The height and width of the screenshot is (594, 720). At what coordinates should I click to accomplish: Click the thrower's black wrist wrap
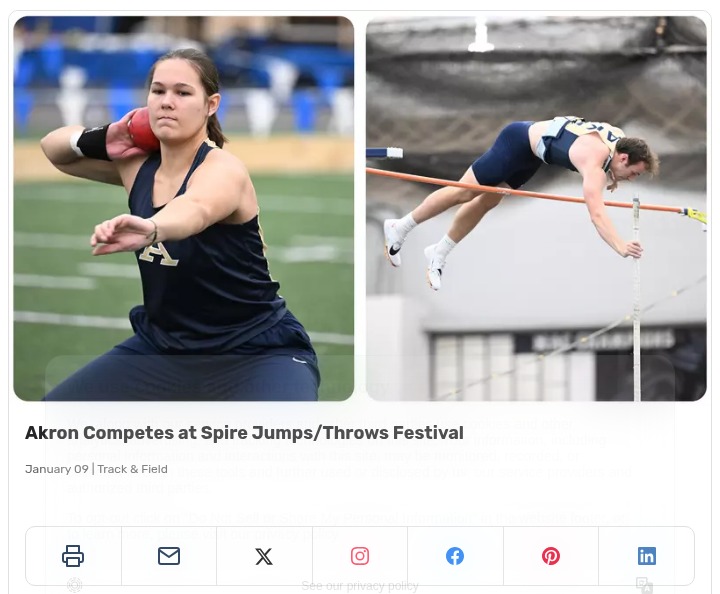tap(95, 141)
